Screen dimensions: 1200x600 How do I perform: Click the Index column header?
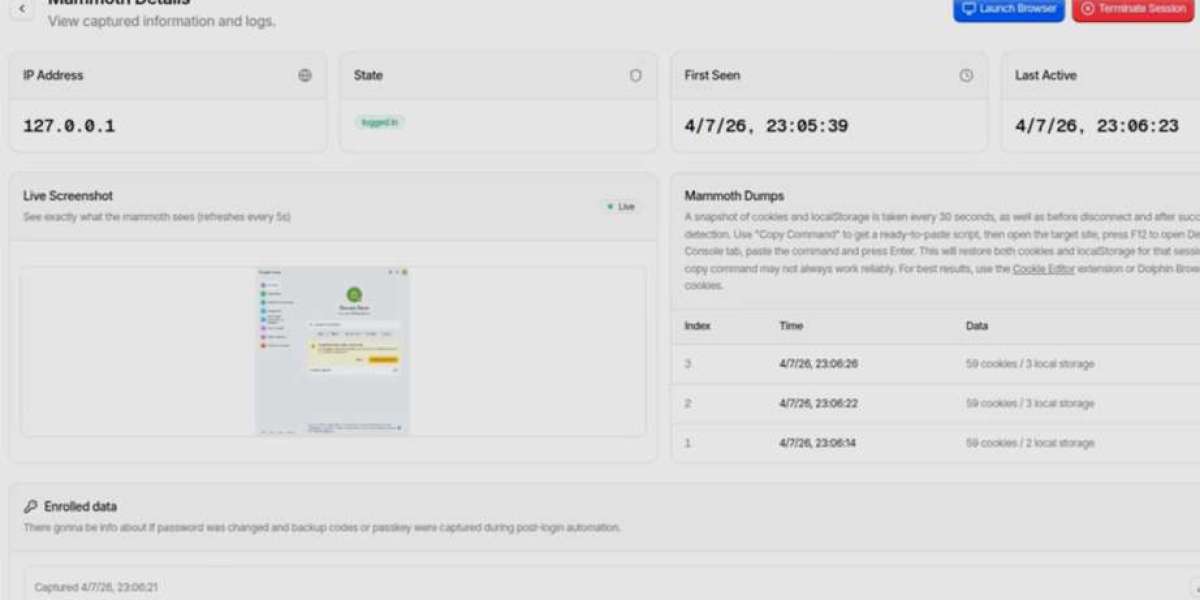point(697,326)
